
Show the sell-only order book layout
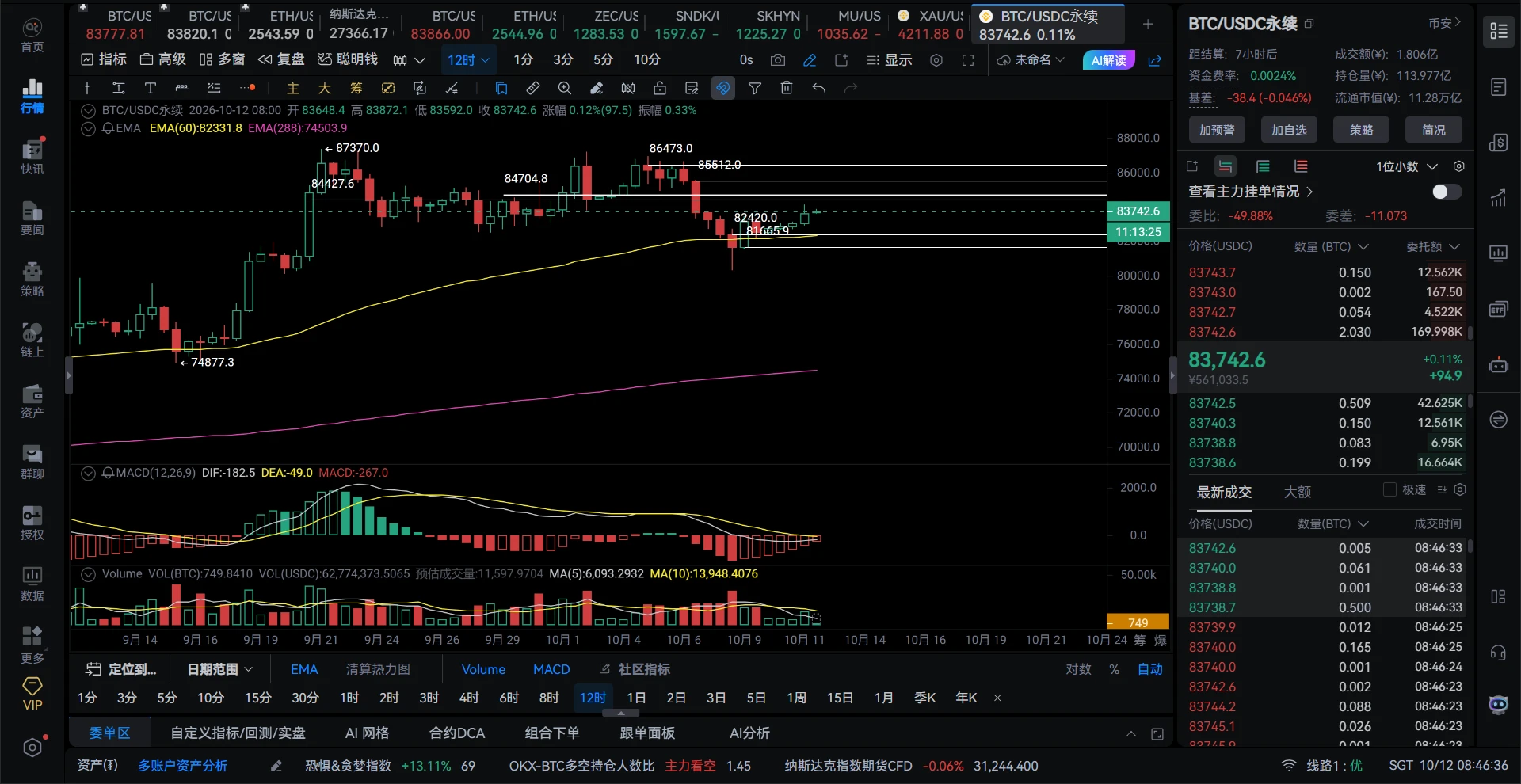[1301, 166]
